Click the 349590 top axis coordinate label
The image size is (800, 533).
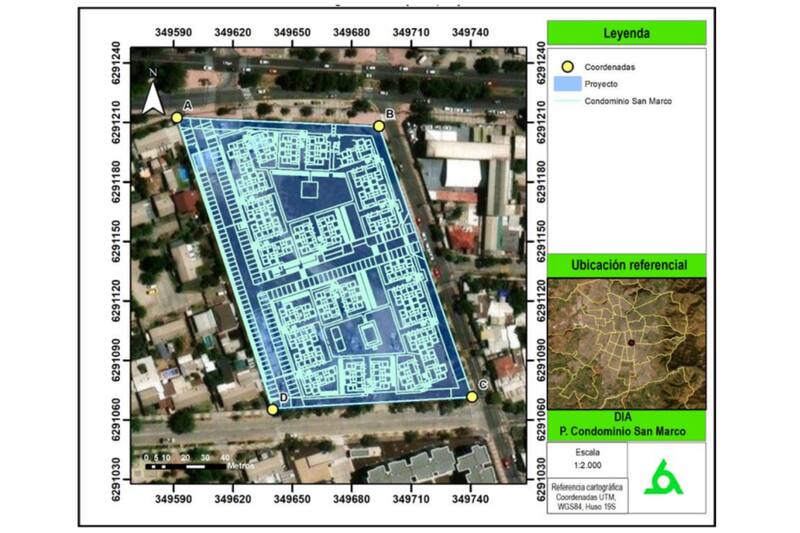(174, 33)
